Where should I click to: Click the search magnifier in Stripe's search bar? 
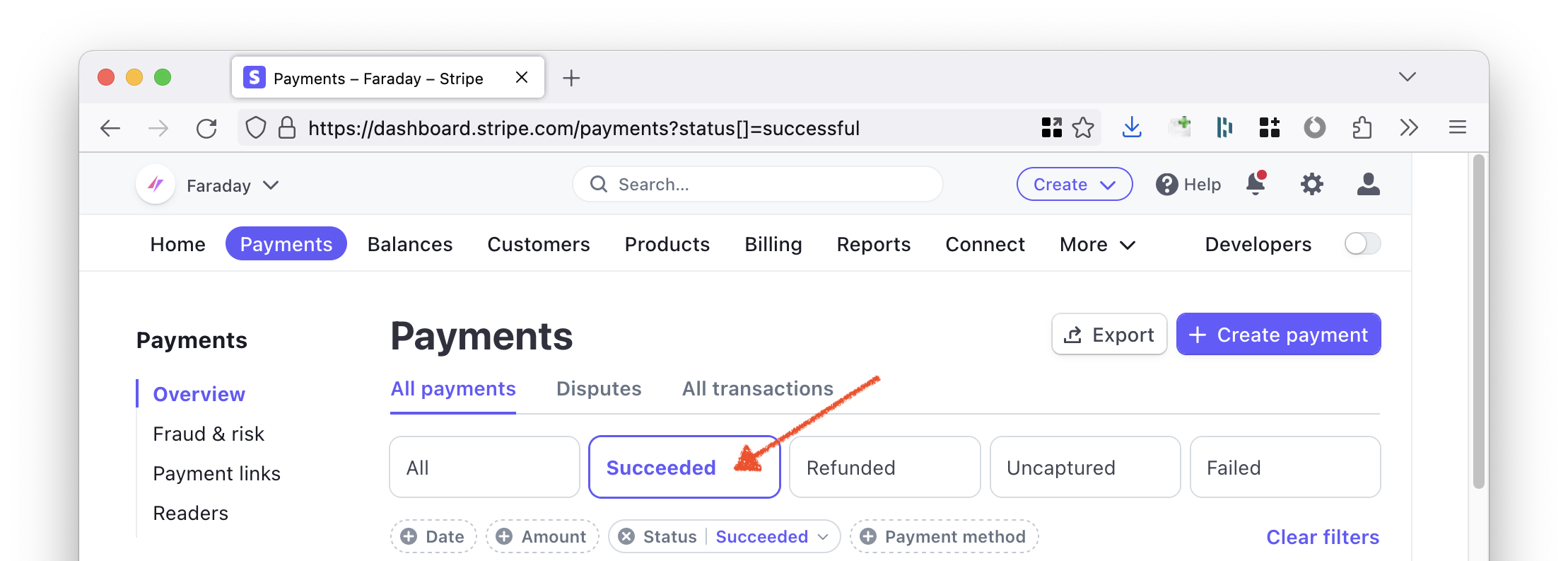coord(599,184)
